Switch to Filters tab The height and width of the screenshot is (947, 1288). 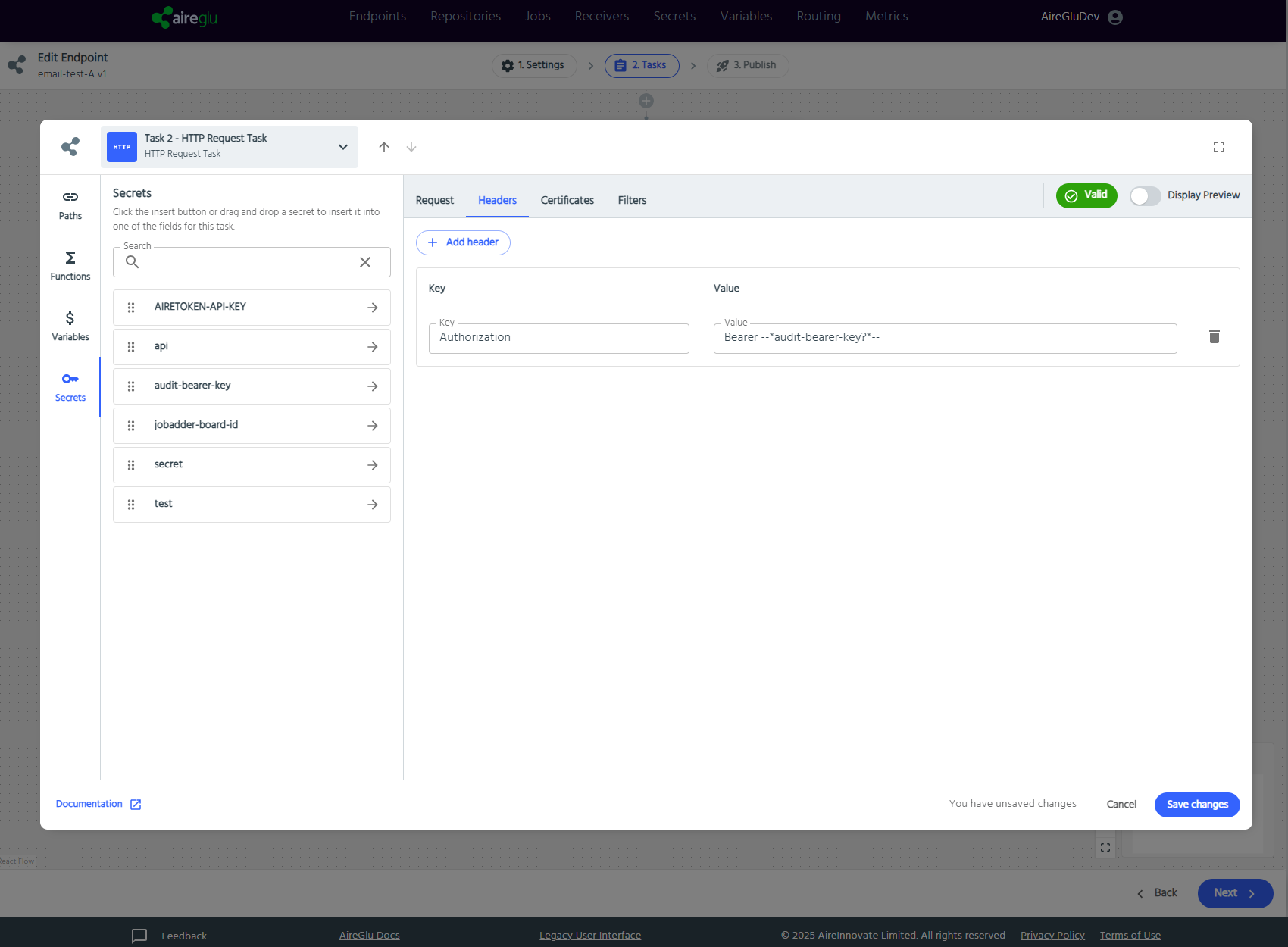click(632, 200)
